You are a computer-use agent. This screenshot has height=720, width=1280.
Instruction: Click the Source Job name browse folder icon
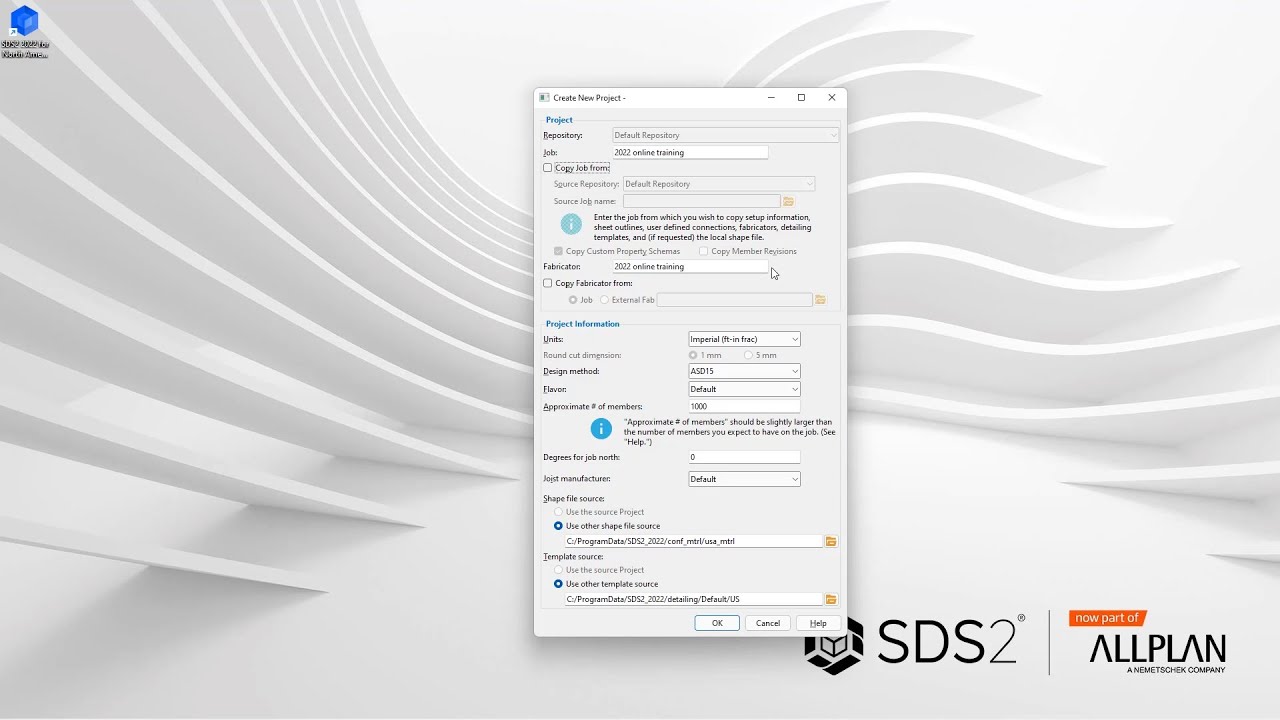(788, 201)
